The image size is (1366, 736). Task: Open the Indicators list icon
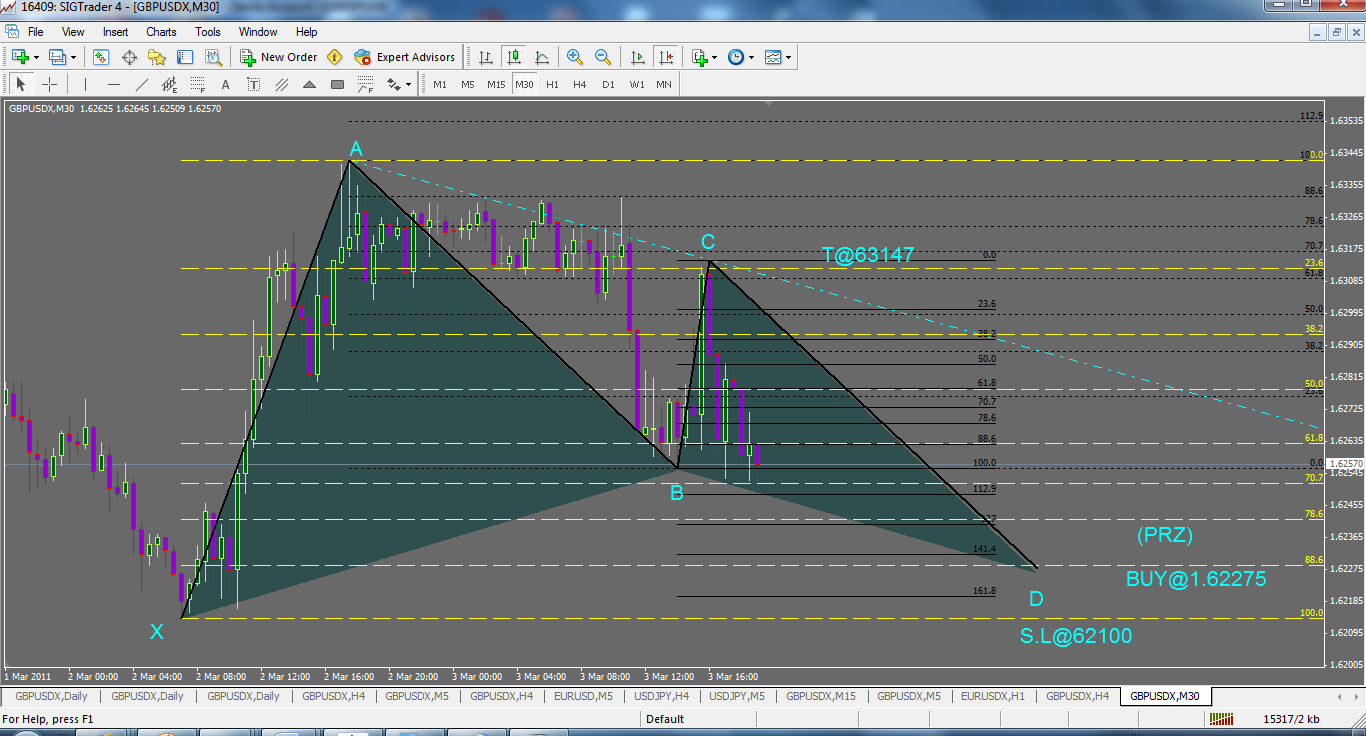click(x=699, y=57)
